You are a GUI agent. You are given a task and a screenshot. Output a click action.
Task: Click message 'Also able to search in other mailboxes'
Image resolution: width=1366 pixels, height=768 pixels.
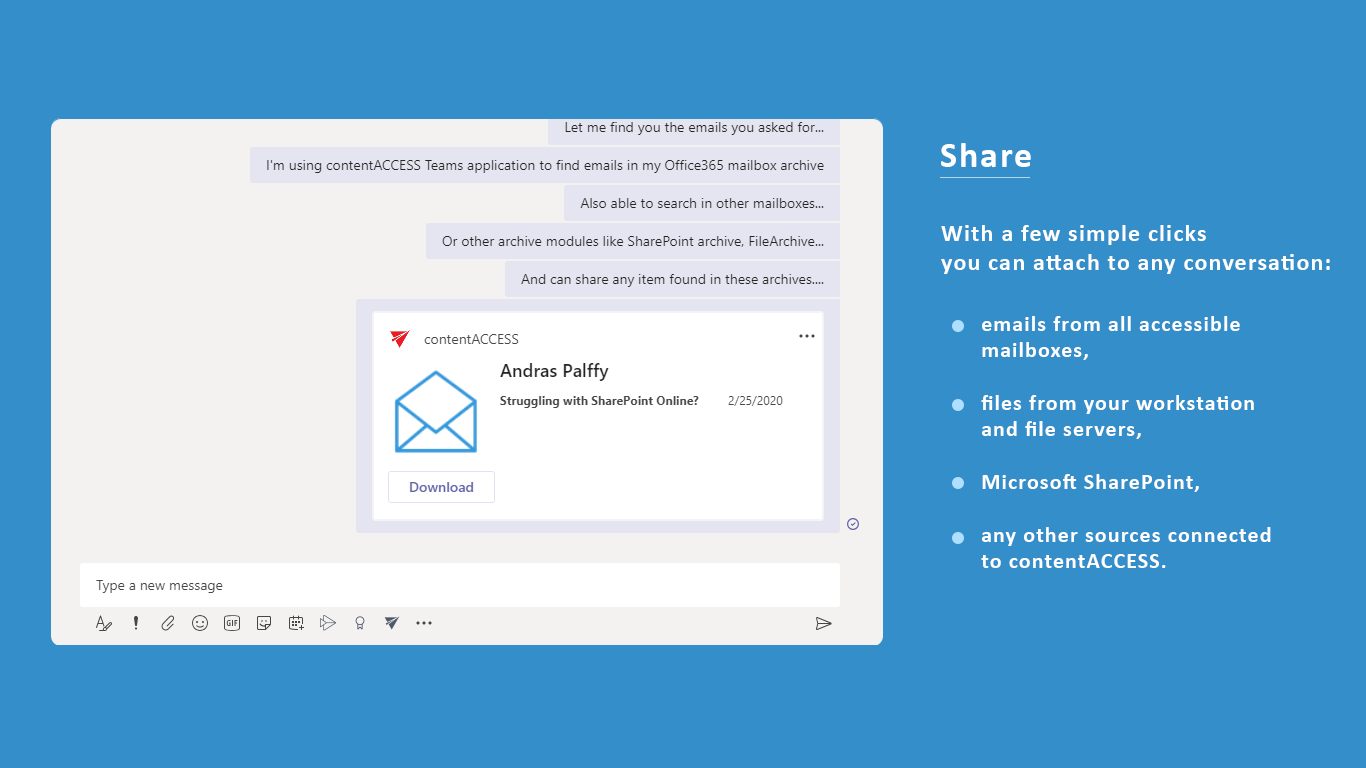tap(702, 203)
